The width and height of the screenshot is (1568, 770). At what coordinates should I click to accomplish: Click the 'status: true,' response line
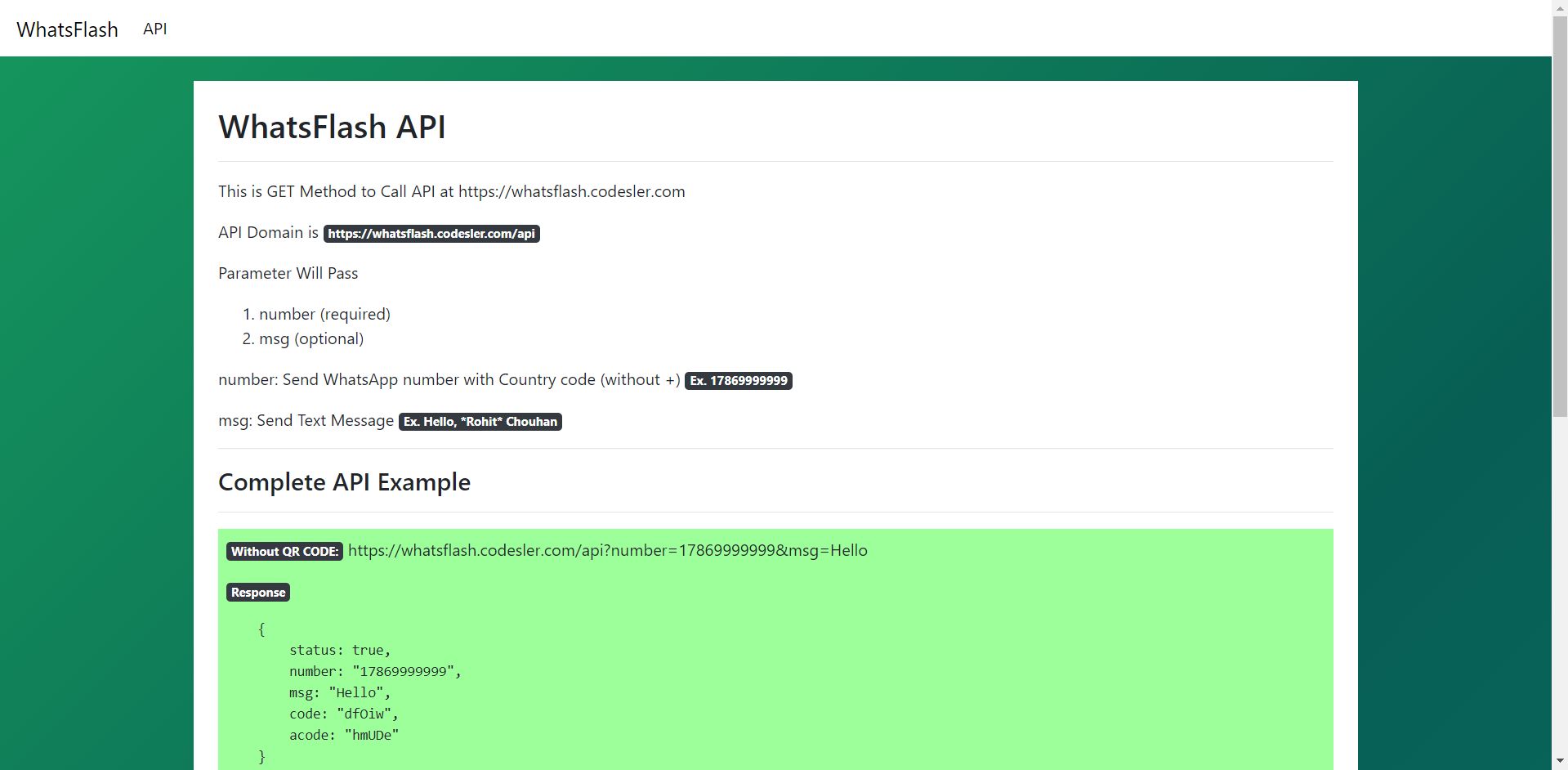pos(340,650)
